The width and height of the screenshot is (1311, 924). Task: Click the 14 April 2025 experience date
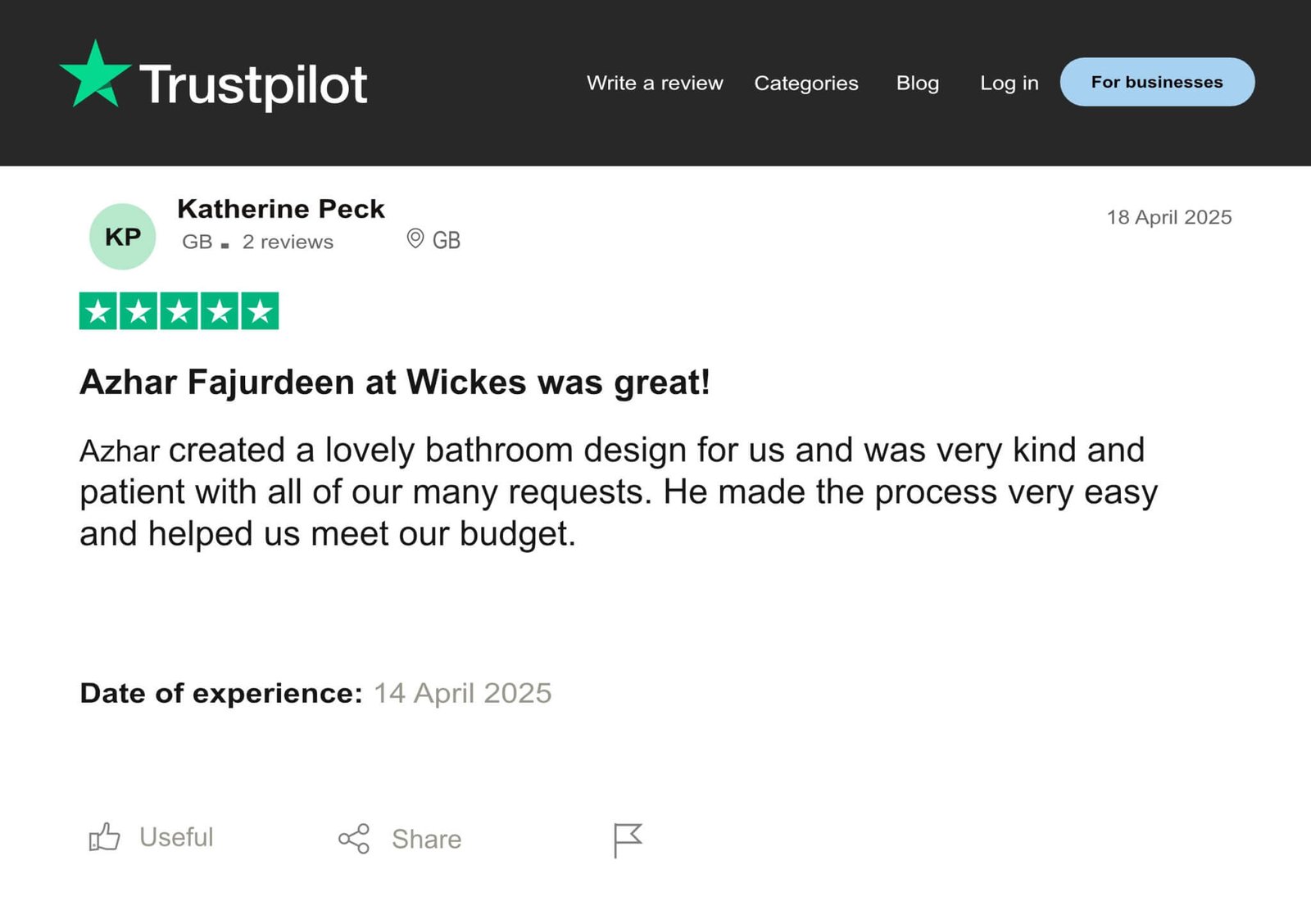click(463, 693)
